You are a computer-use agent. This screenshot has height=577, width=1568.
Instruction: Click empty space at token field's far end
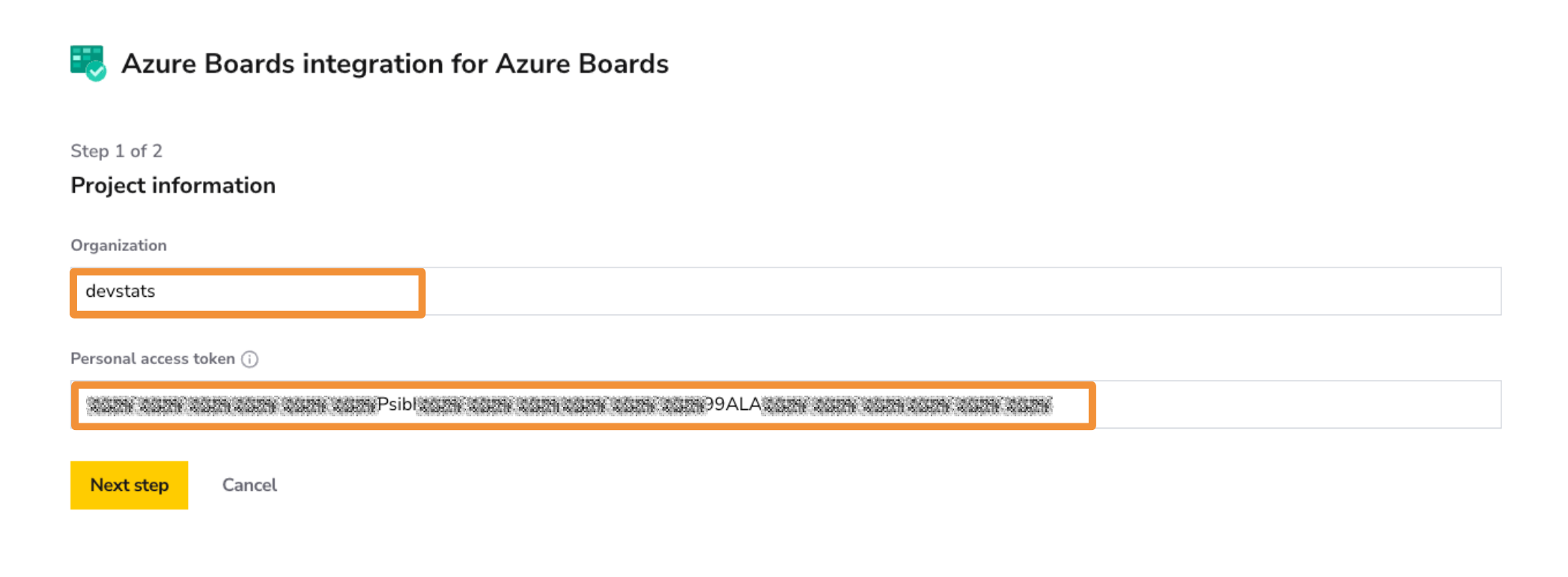(x=1298, y=405)
